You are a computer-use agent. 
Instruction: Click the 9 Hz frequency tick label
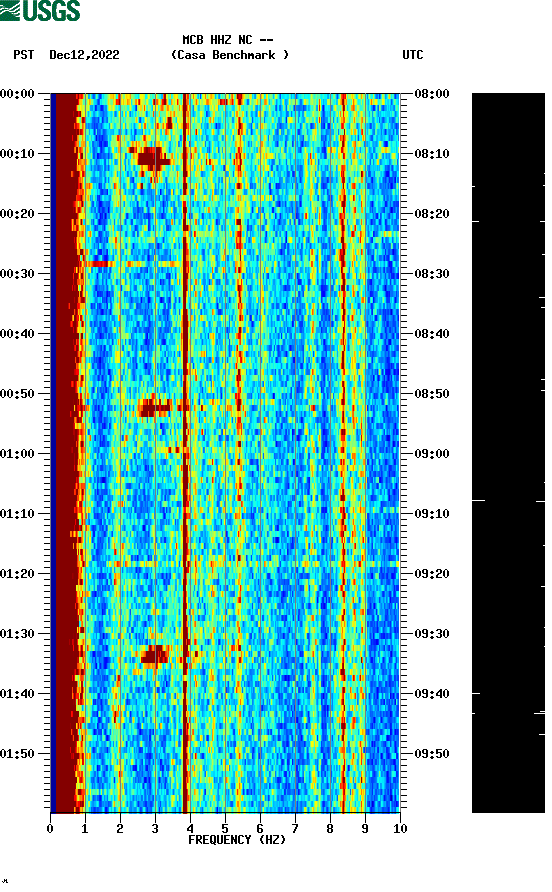[x=365, y=828]
